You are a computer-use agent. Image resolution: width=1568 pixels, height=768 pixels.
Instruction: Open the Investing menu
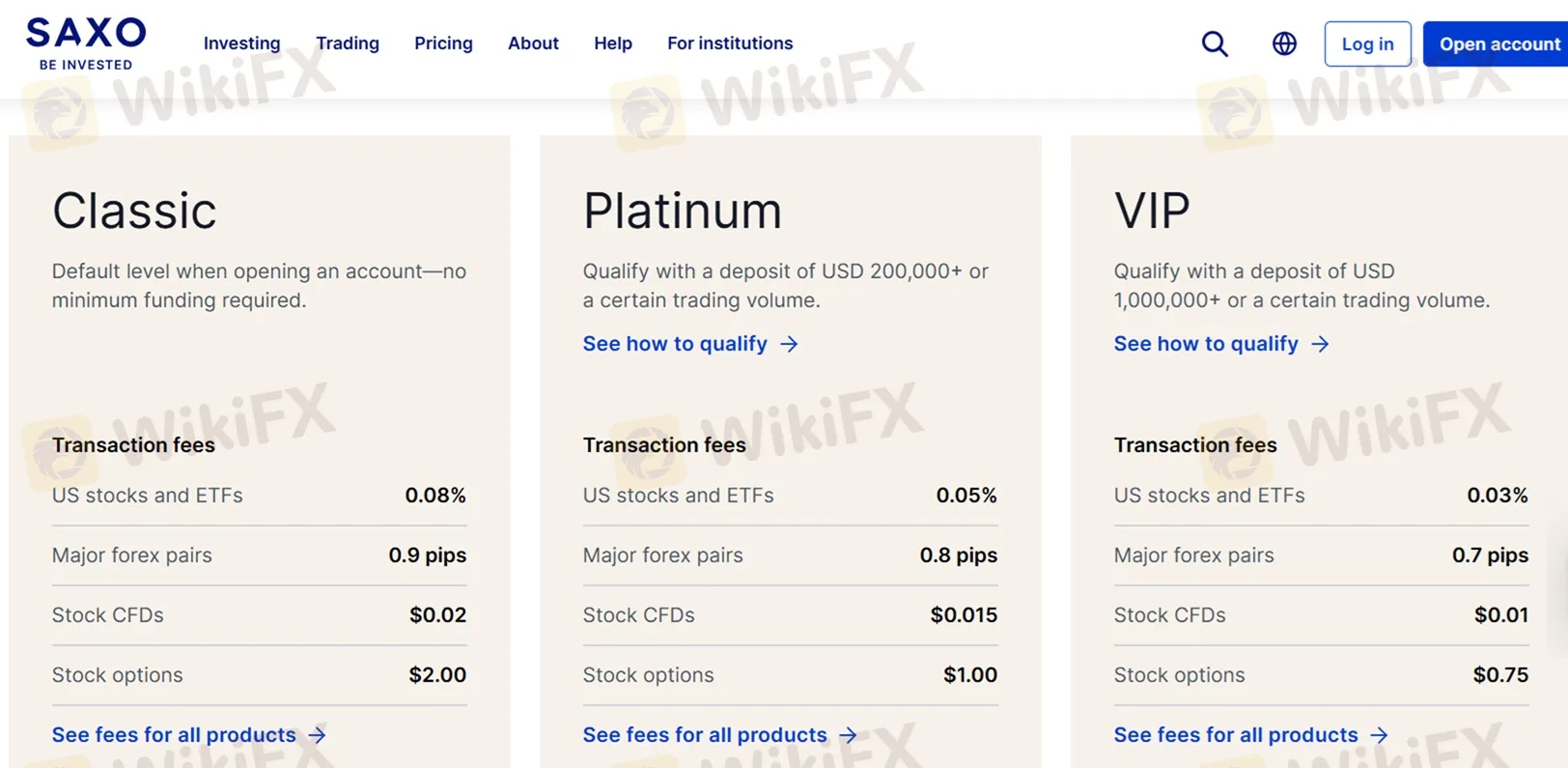(241, 43)
